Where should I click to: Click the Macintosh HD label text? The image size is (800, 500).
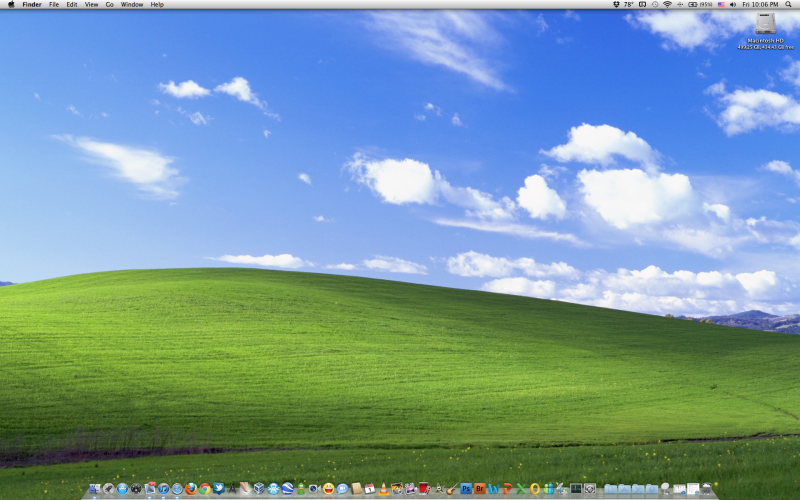tap(765, 40)
